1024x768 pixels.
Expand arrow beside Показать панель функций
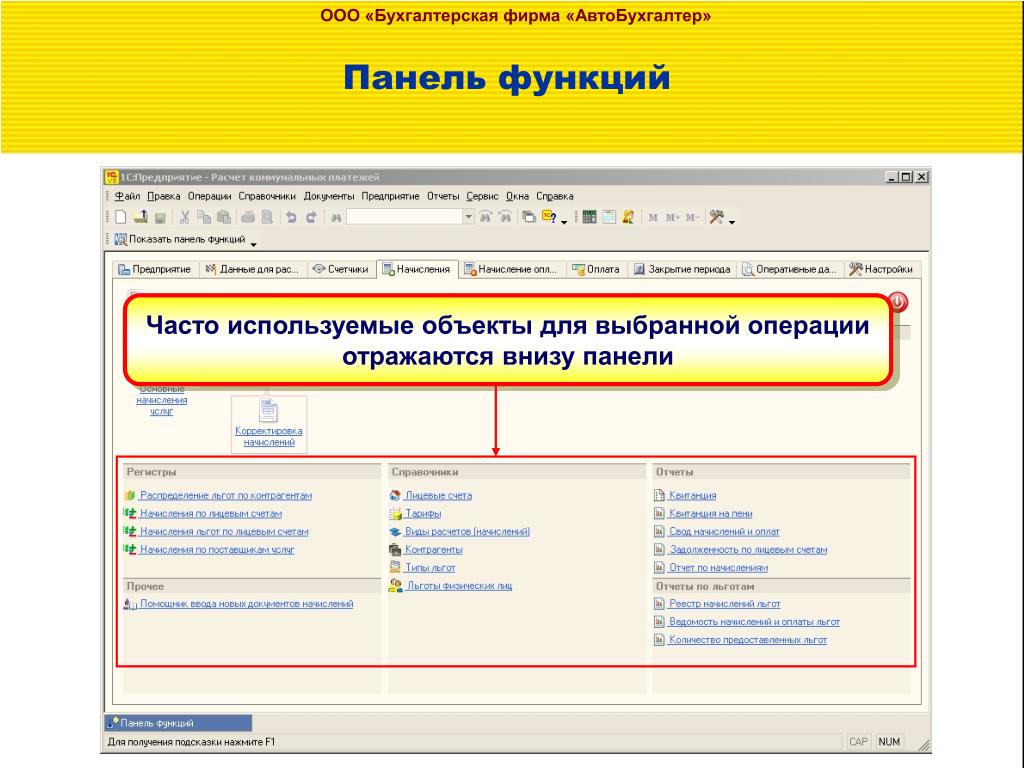click(x=253, y=243)
